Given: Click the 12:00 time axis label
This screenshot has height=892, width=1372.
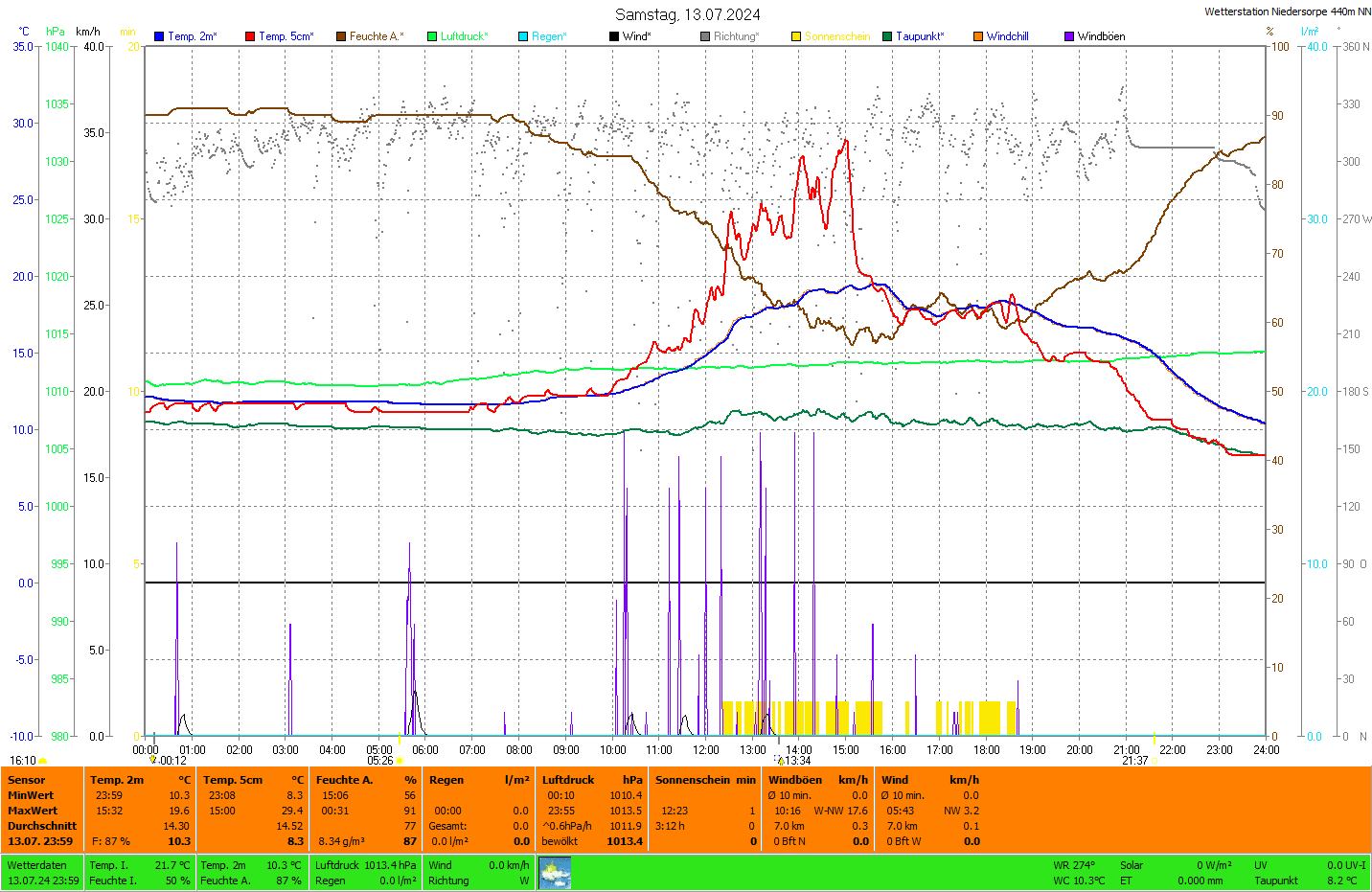Looking at the screenshot, I should coord(706,750).
